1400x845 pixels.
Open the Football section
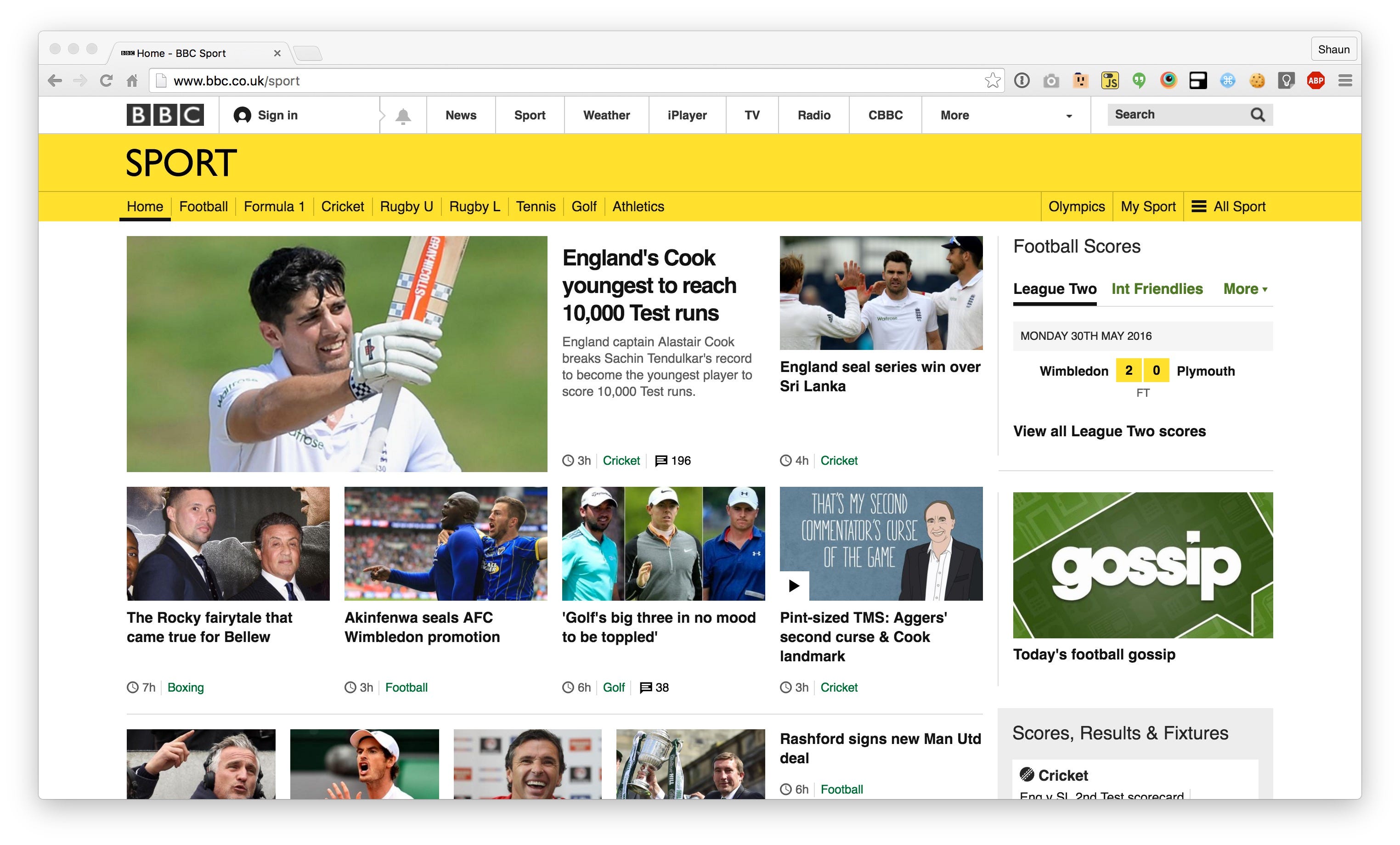pos(203,206)
